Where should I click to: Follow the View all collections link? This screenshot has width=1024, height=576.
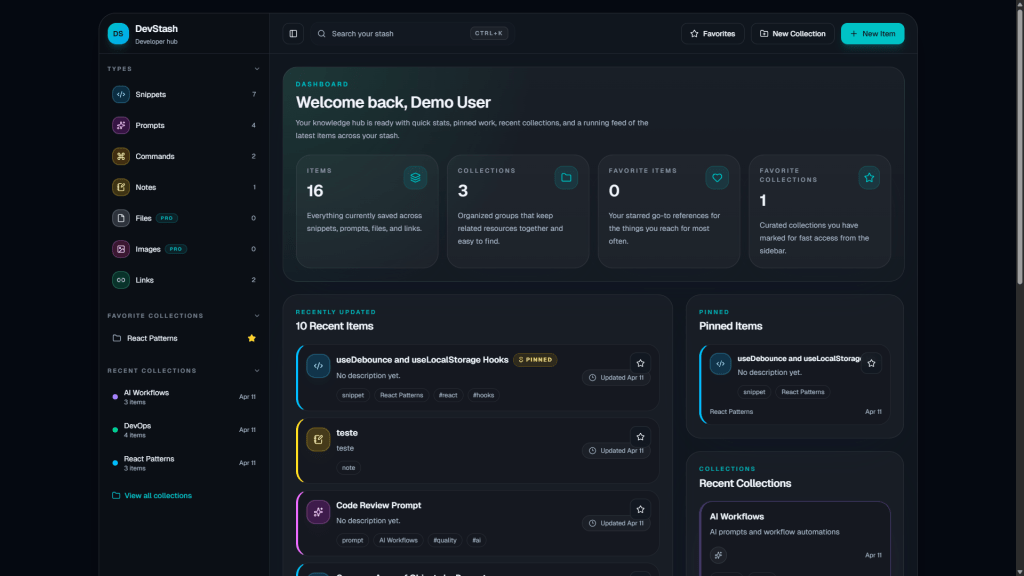[x=157, y=496]
